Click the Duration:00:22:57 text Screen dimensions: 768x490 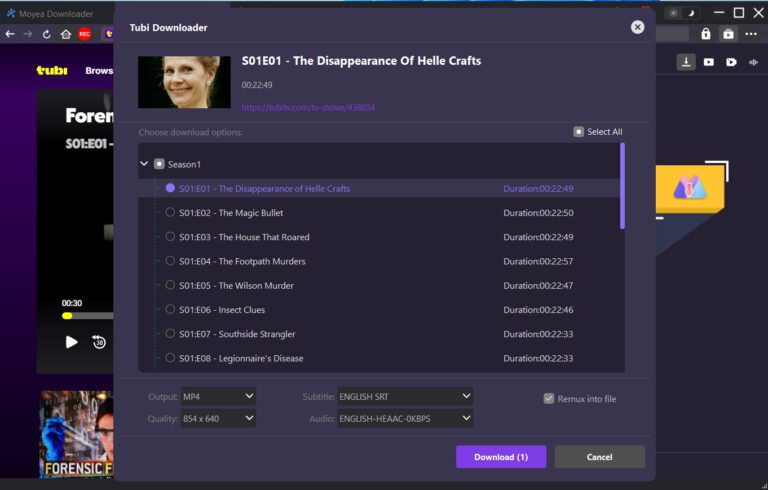(538, 261)
